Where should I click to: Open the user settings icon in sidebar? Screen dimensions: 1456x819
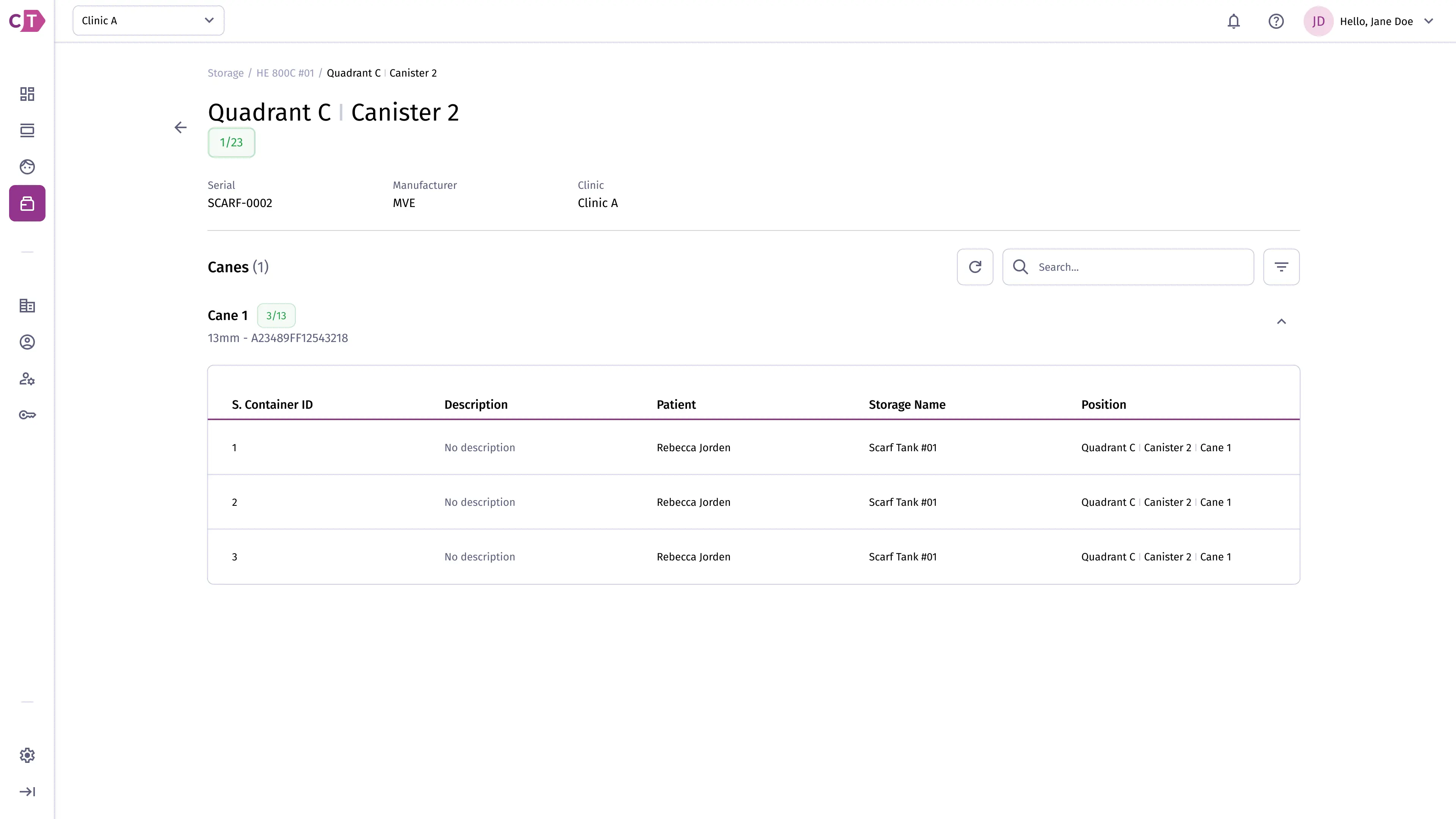[x=27, y=379]
